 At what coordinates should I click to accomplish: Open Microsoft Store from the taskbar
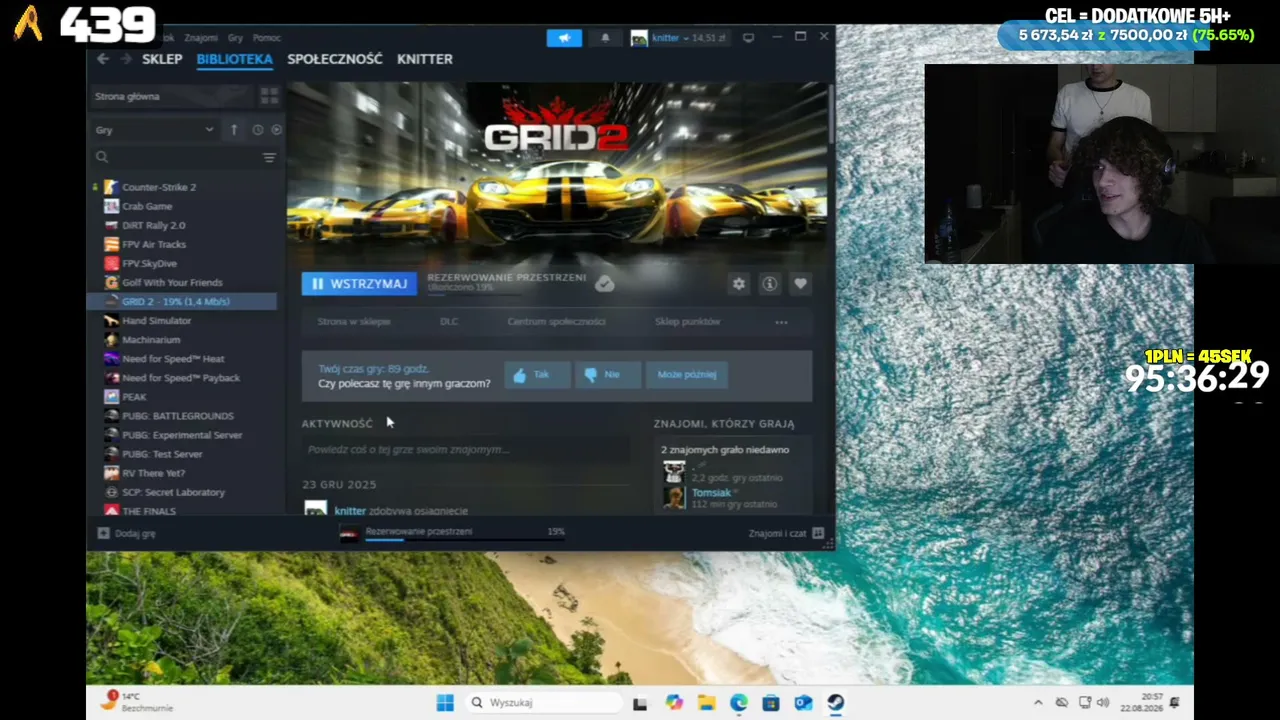click(771, 703)
